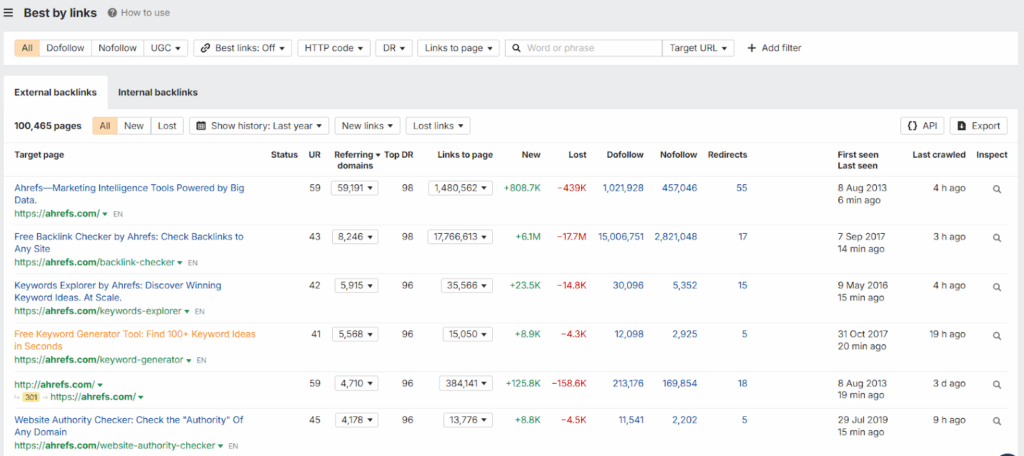The height and width of the screenshot is (456, 1024).
Task: Switch to Internal backlinks tab
Action: [x=157, y=92]
